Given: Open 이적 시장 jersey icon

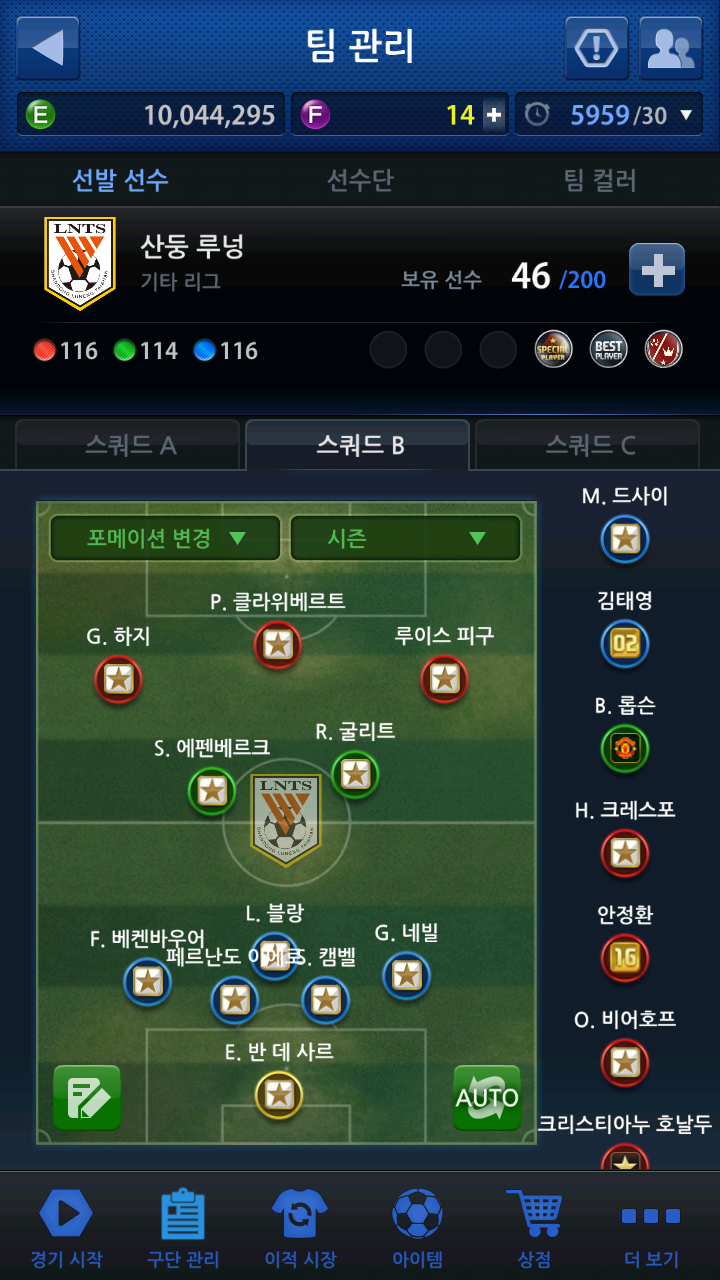Looking at the screenshot, I should pyautogui.click(x=300, y=1214).
